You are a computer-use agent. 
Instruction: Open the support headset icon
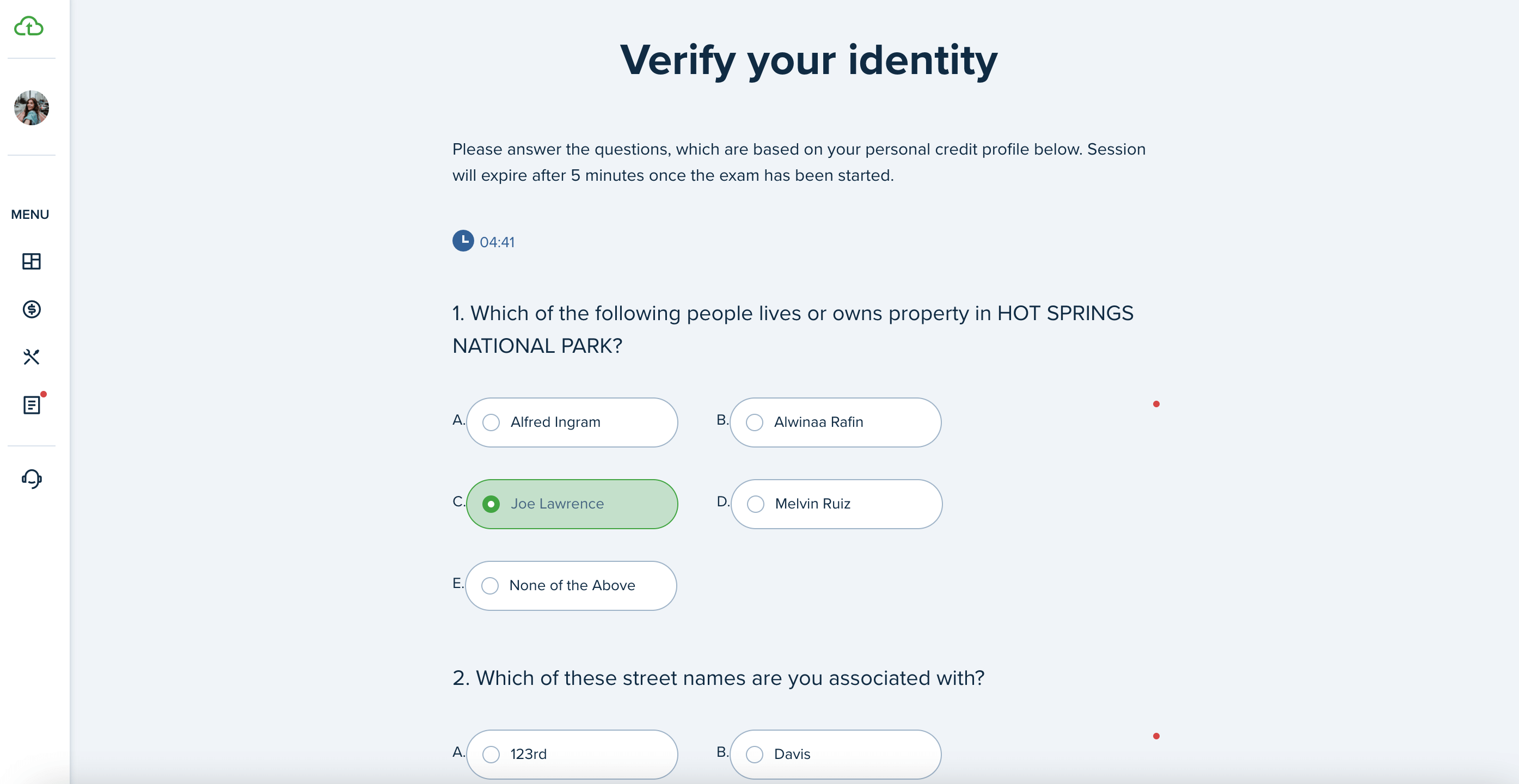pos(31,479)
